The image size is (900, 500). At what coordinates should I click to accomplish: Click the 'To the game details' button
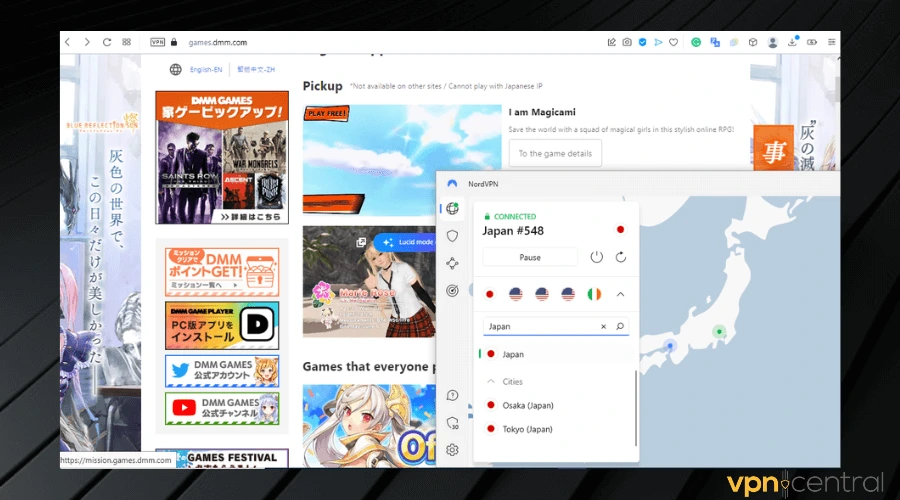pos(555,153)
